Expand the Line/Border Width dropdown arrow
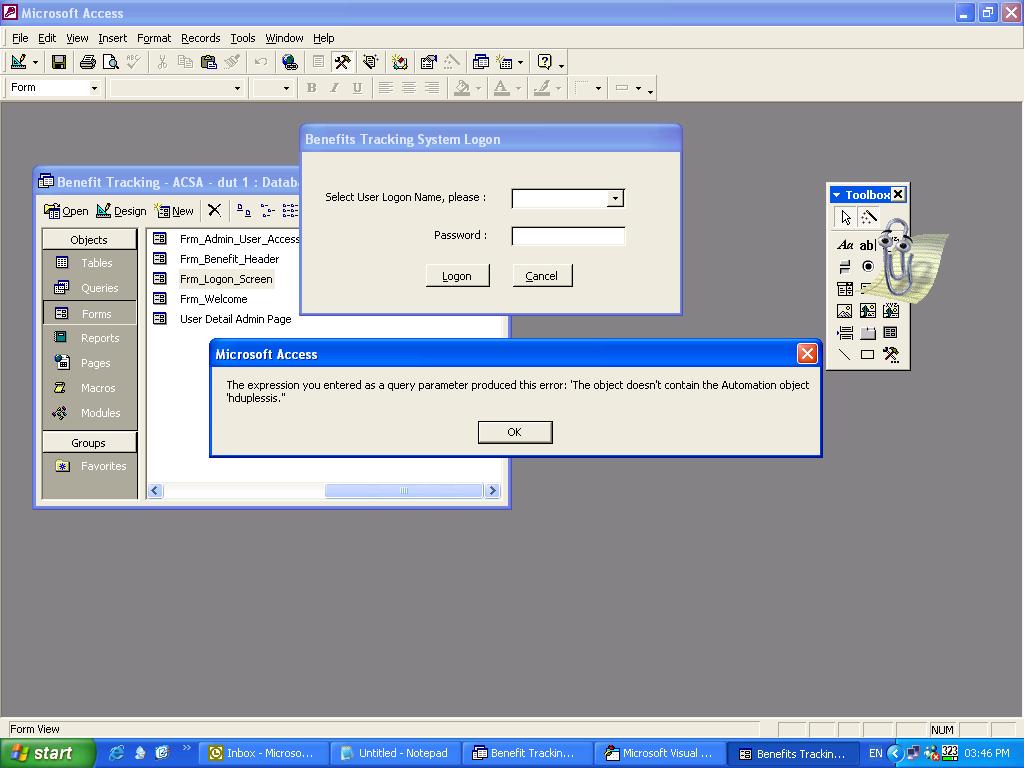Screen dimensions: 1024x768 [x=598, y=88]
